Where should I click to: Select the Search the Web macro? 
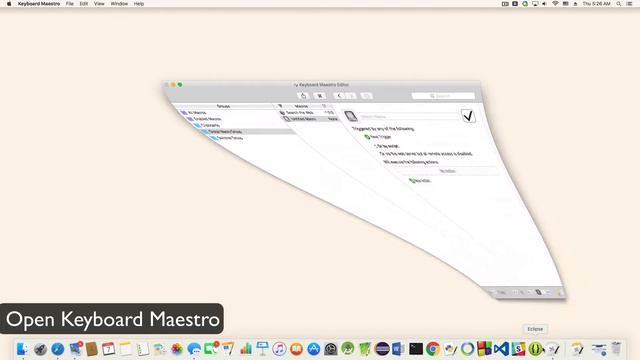point(308,113)
